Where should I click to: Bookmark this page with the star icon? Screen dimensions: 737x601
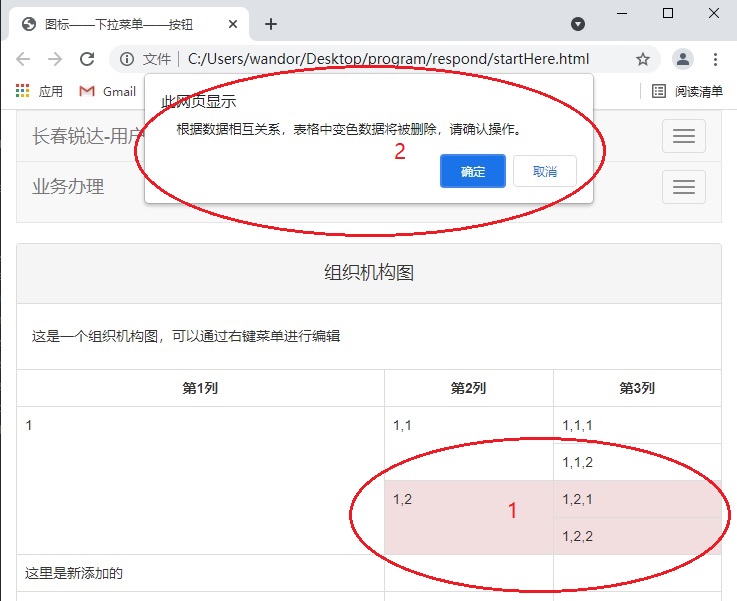click(x=643, y=59)
